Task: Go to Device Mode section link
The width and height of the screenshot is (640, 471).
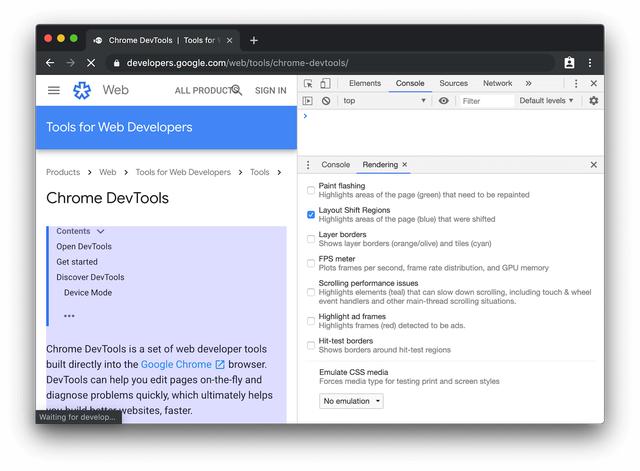Action: (88, 293)
